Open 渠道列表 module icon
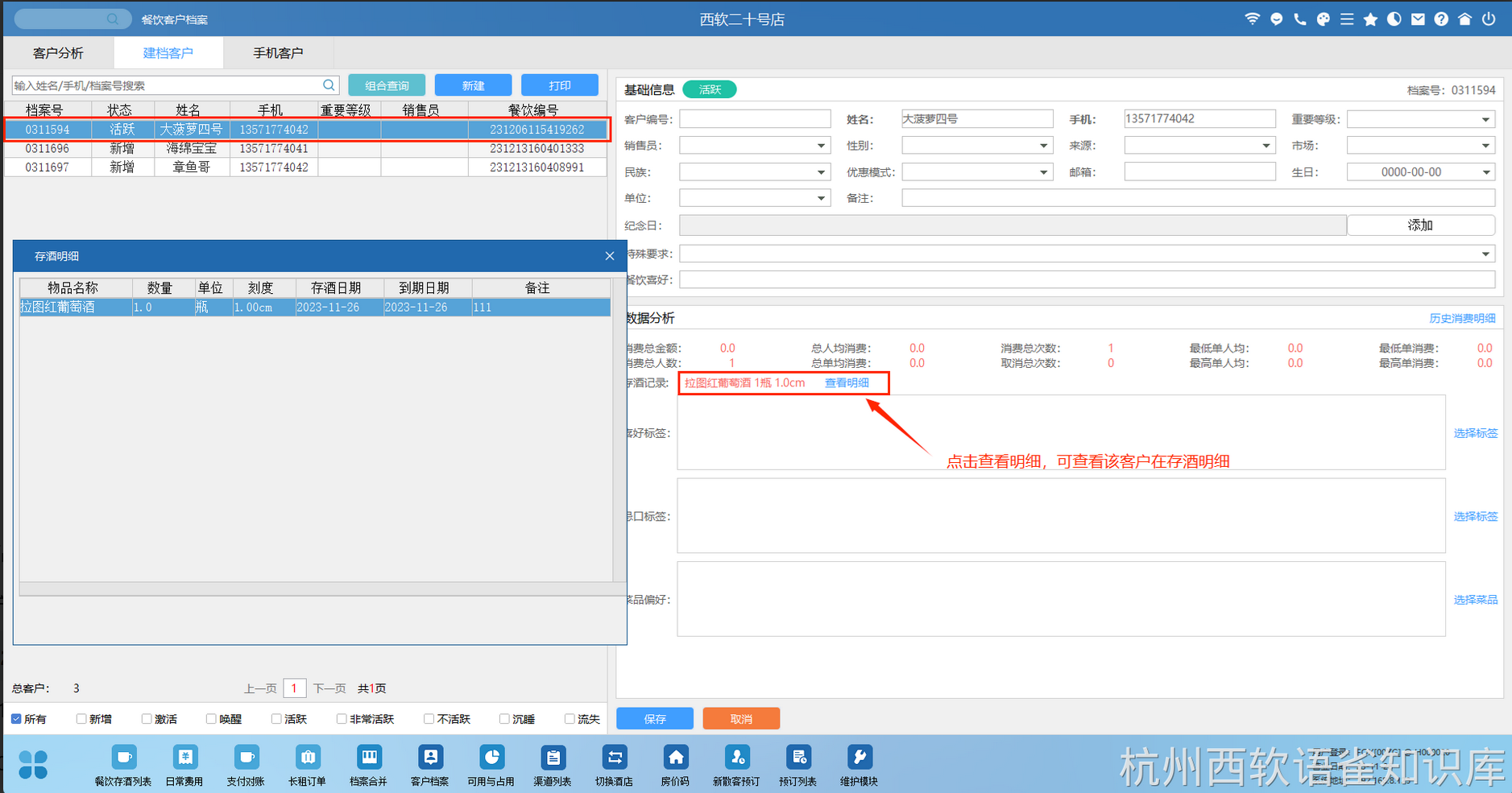 [553, 758]
